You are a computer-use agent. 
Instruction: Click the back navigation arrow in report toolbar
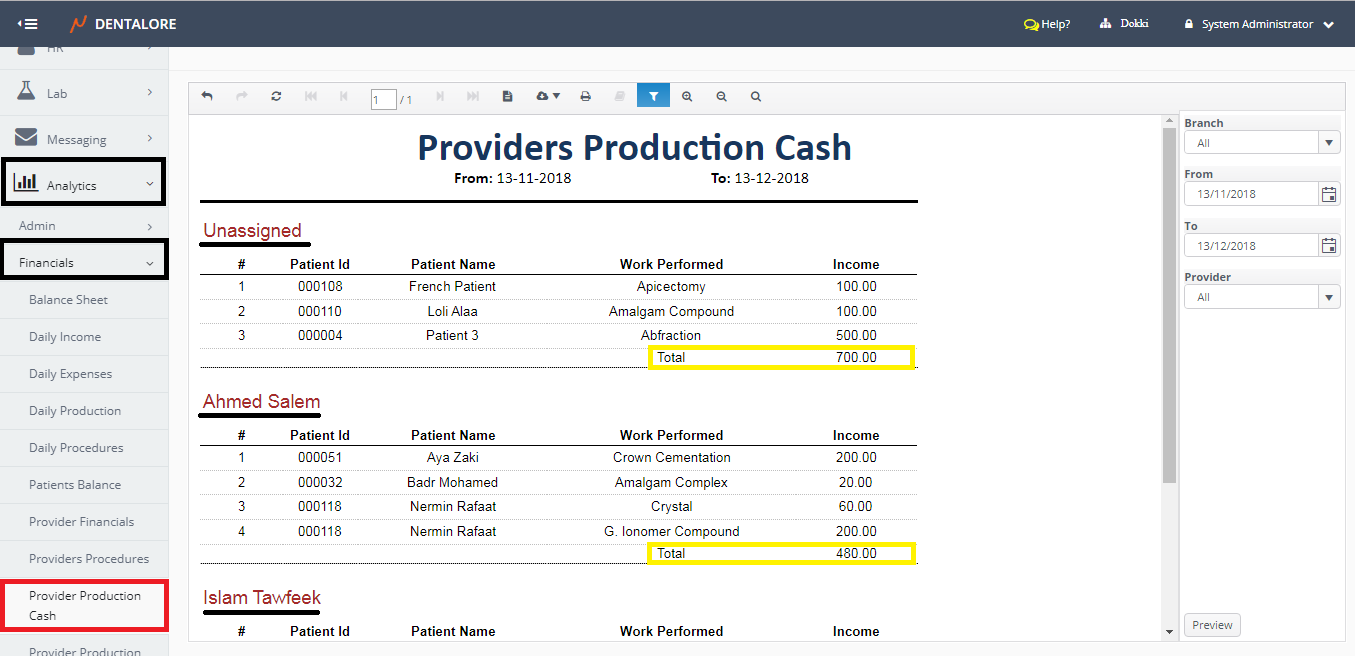[x=207, y=97]
